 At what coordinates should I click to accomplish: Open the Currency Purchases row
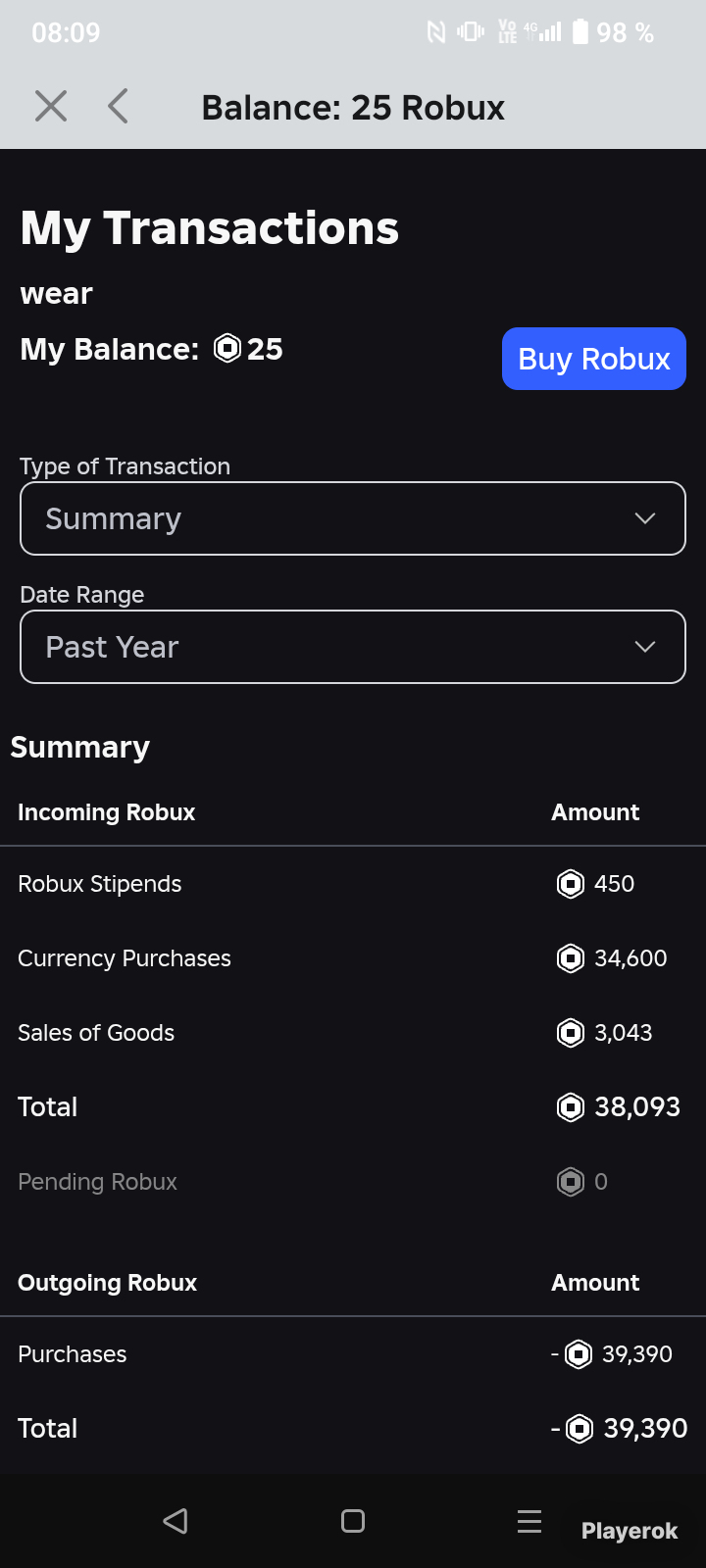coord(353,958)
